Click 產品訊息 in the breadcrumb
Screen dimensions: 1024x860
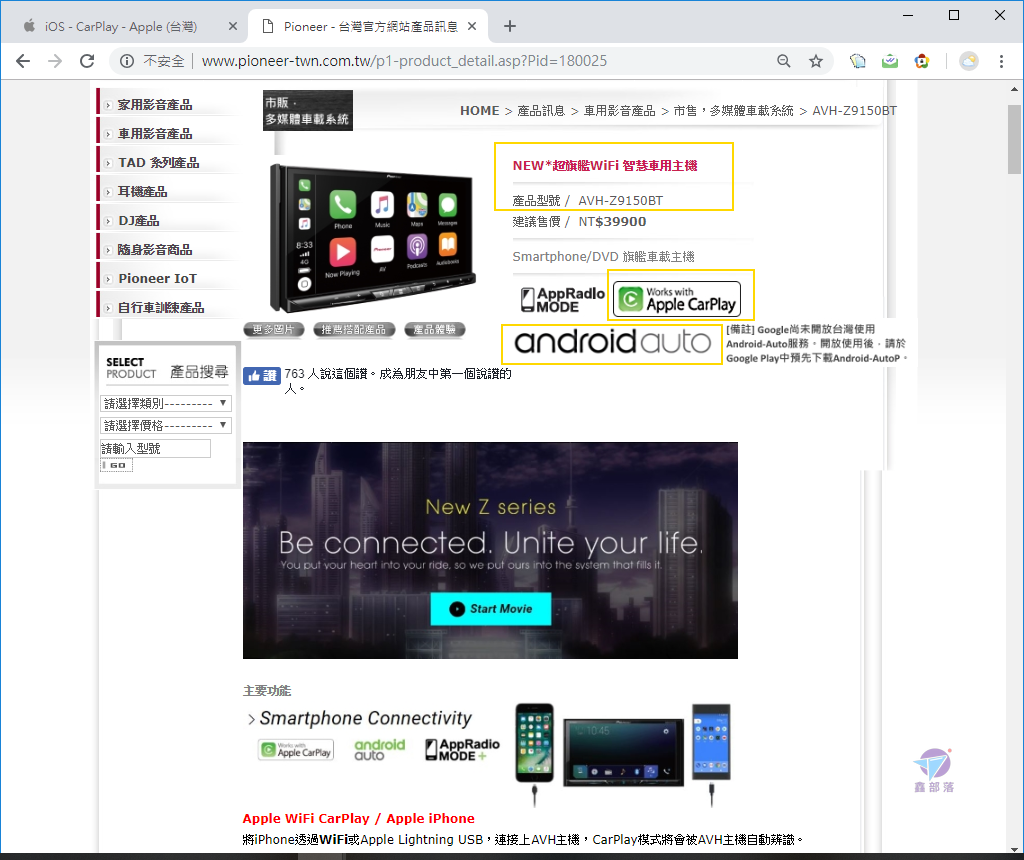coord(541,111)
